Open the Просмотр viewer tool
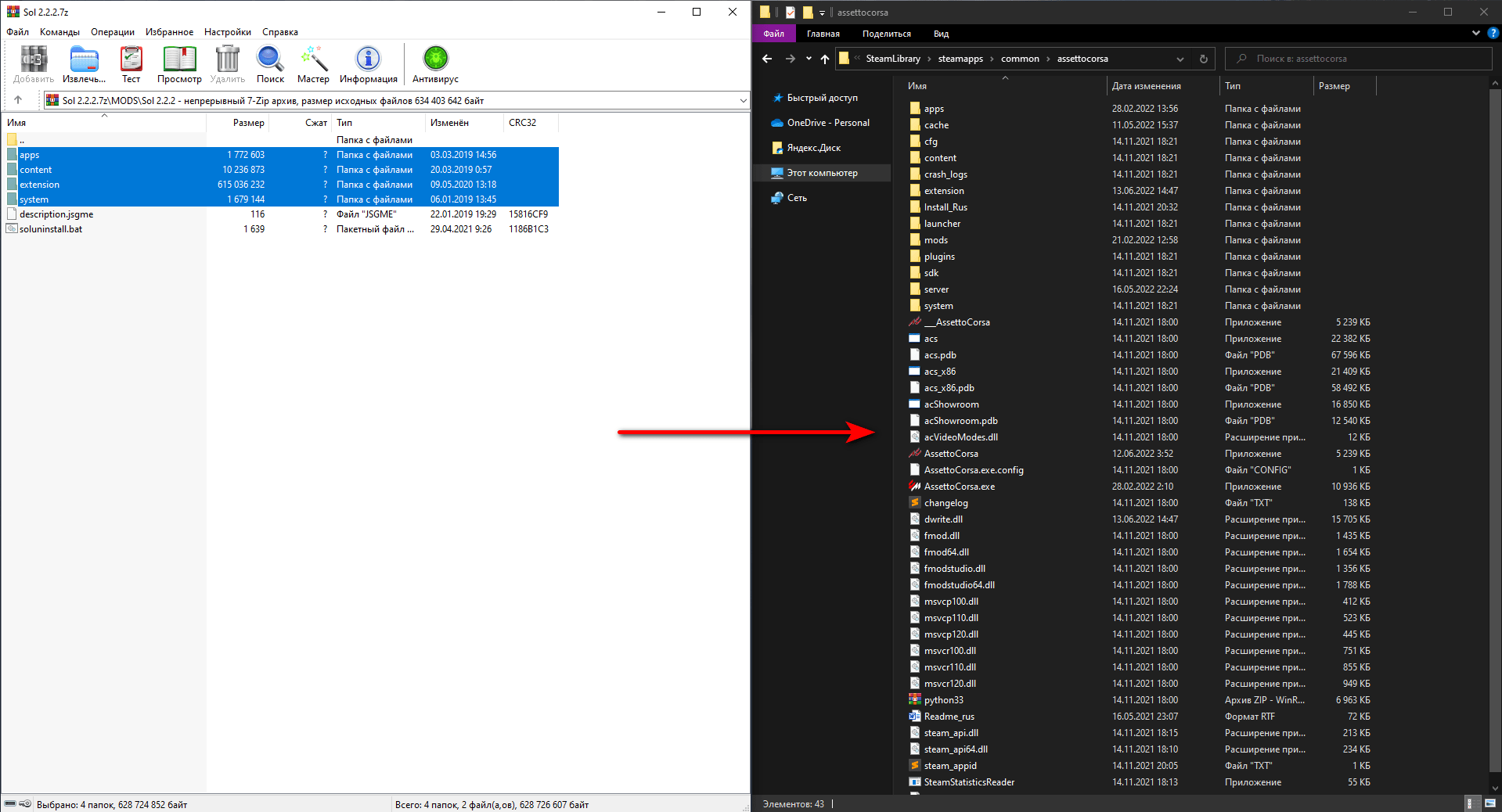 click(x=179, y=64)
